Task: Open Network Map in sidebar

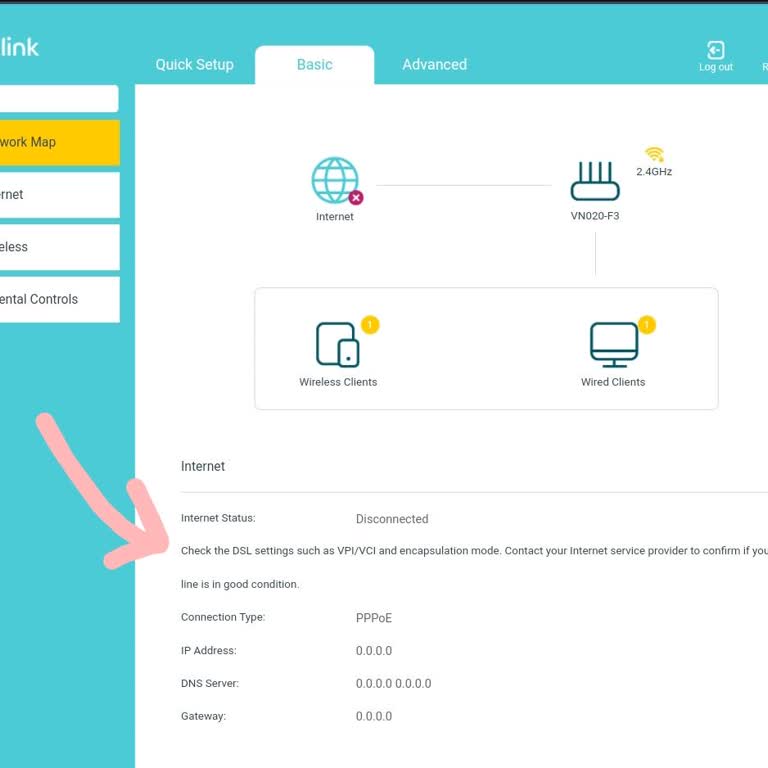Action: coord(60,143)
